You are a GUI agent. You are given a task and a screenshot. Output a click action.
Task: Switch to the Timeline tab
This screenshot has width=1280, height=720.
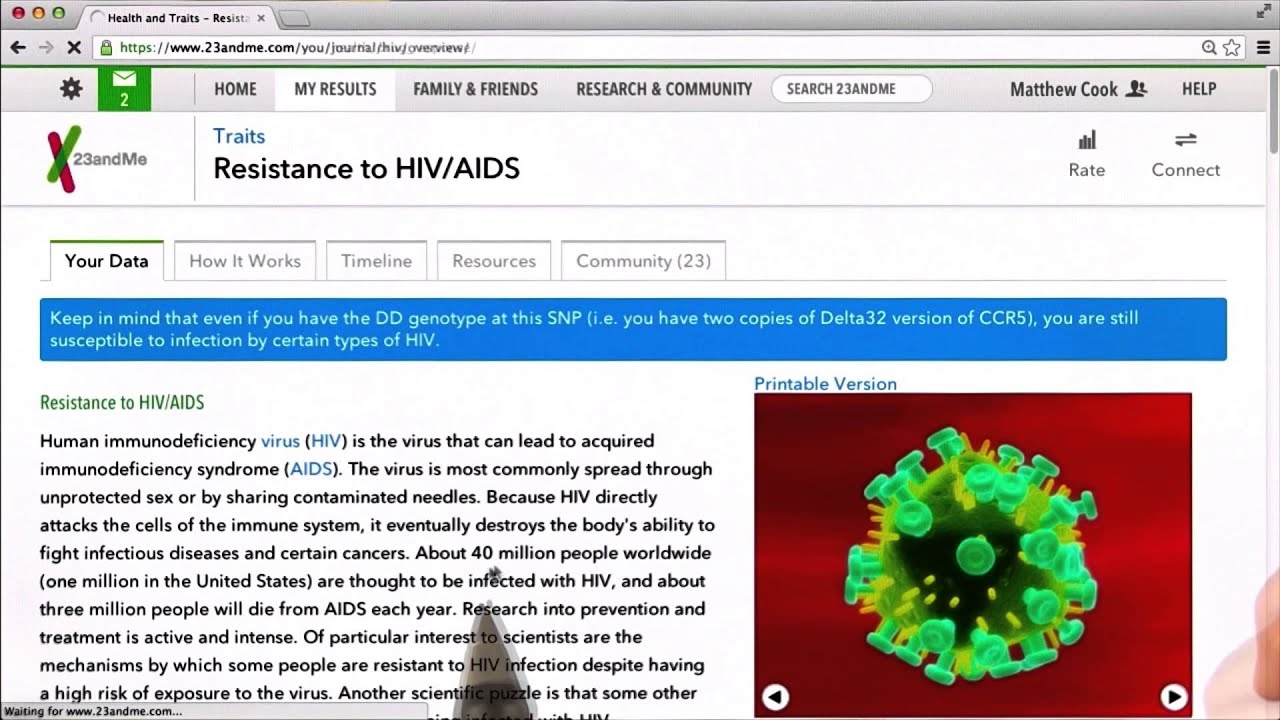(x=376, y=261)
